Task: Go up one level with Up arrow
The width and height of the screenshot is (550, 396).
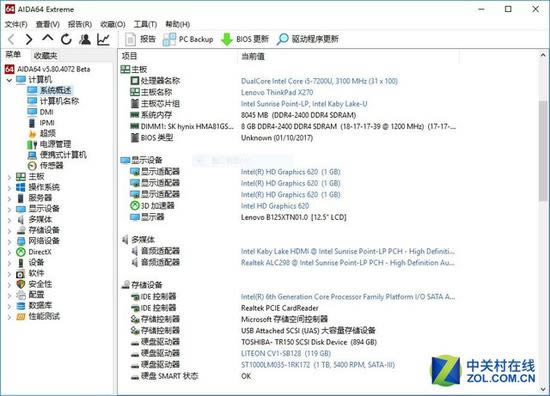Action: [x=48, y=38]
